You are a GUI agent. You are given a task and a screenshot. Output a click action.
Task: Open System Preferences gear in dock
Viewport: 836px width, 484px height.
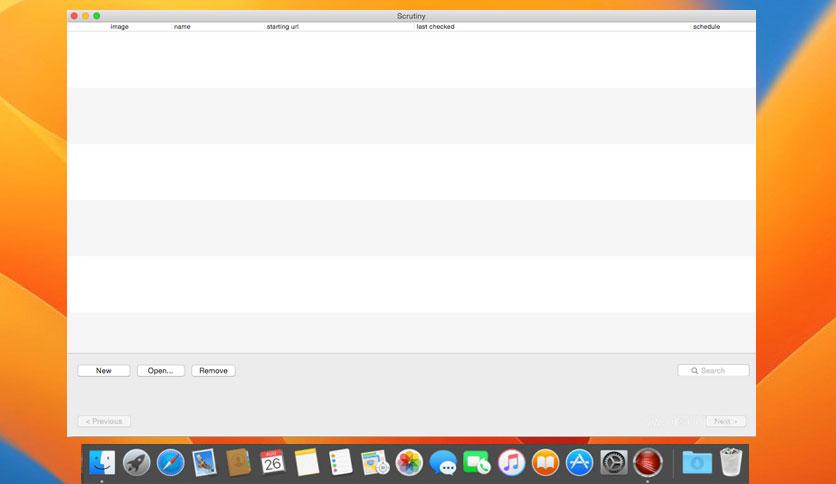click(x=614, y=462)
